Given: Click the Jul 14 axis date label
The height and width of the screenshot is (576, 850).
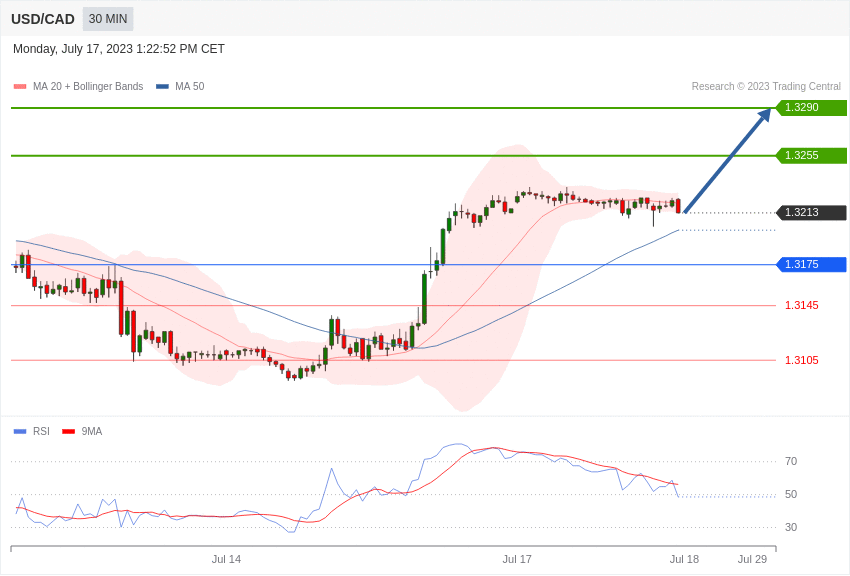Looking at the screenshot, I should [x=226, y=559].
